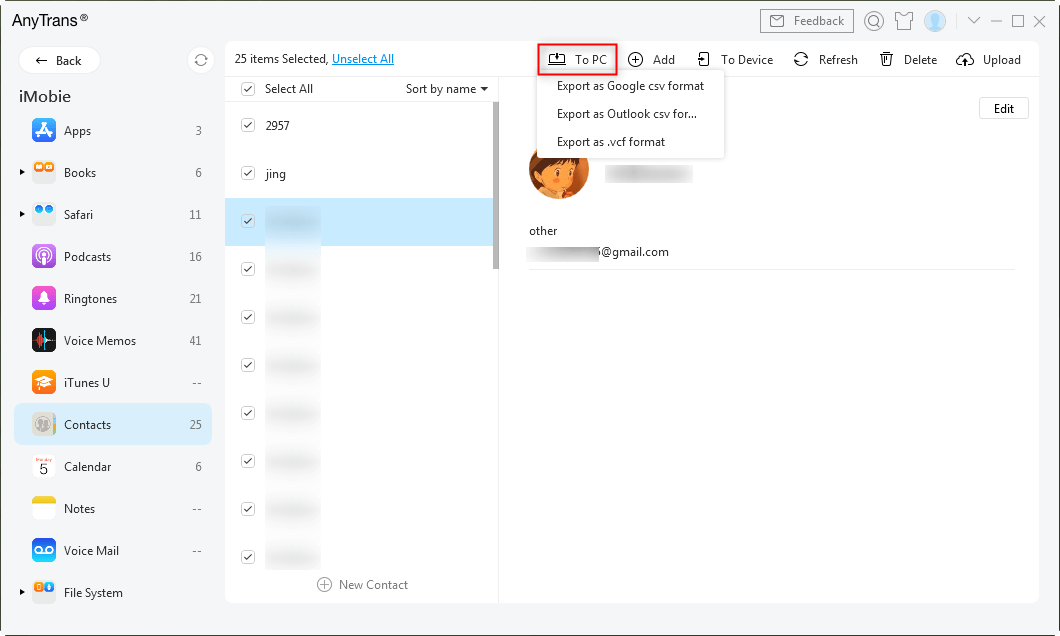This screenshot has height=636, width=1060.
Task: Open the Podcasts icon in sidebar
Action: pyautogui.click(x=44, y=257)
